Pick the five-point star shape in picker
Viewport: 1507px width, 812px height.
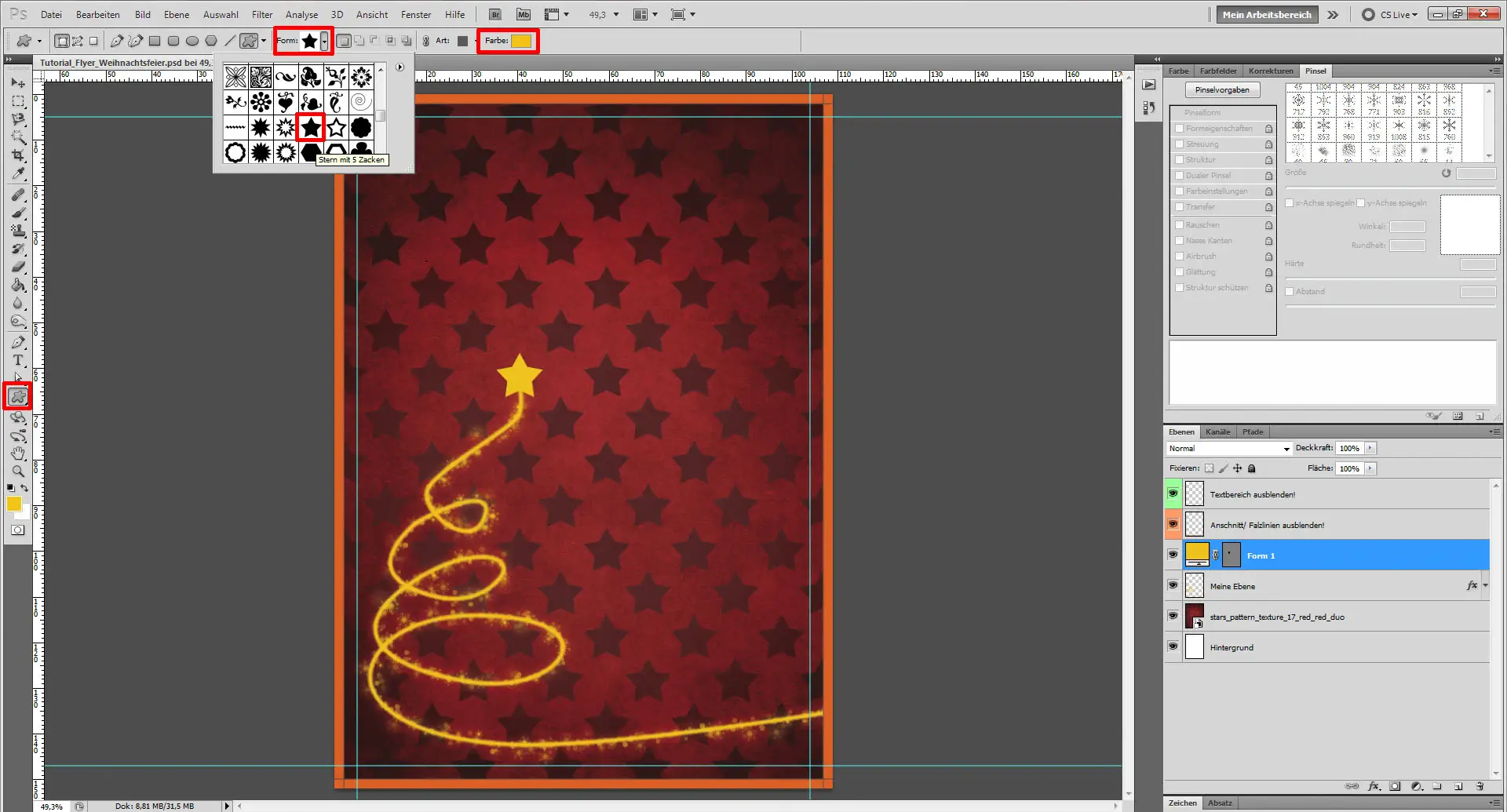[311, 127]
